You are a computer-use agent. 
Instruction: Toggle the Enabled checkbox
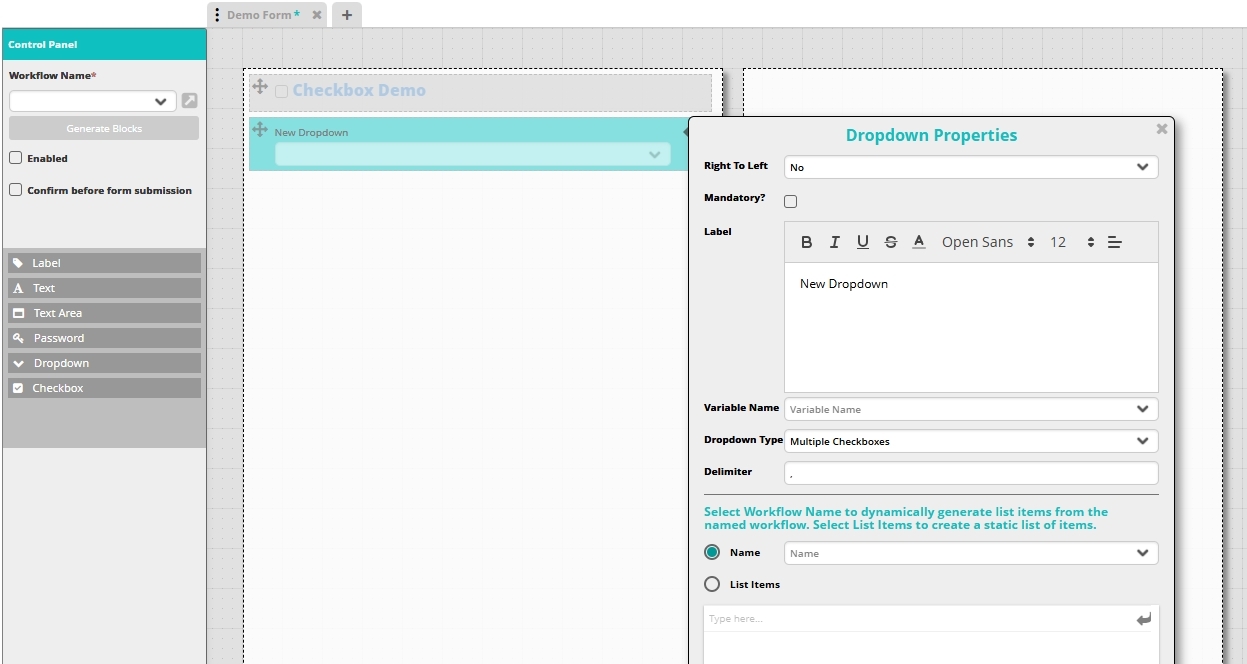[15, 158]
